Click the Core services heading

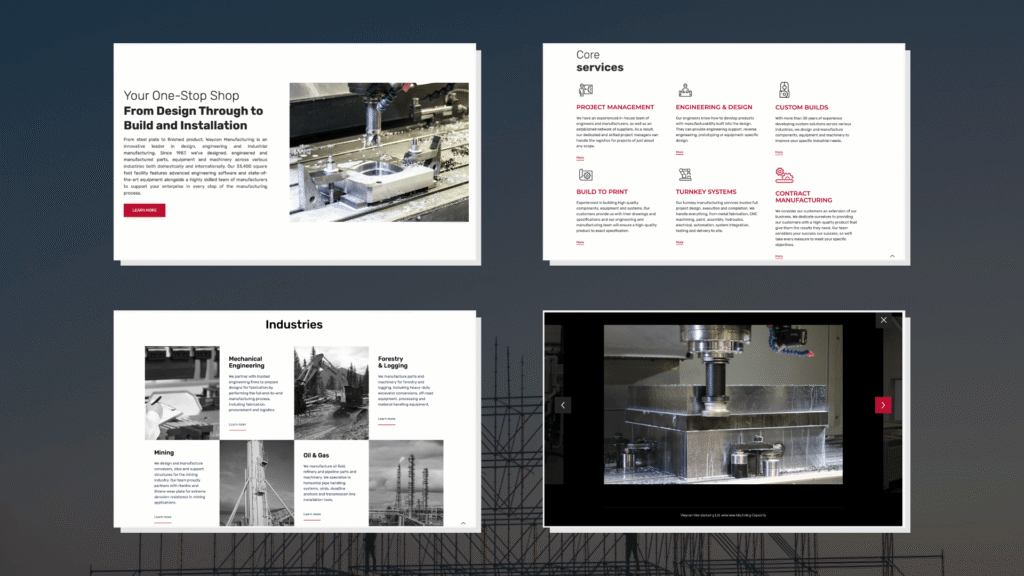point(600,61)
